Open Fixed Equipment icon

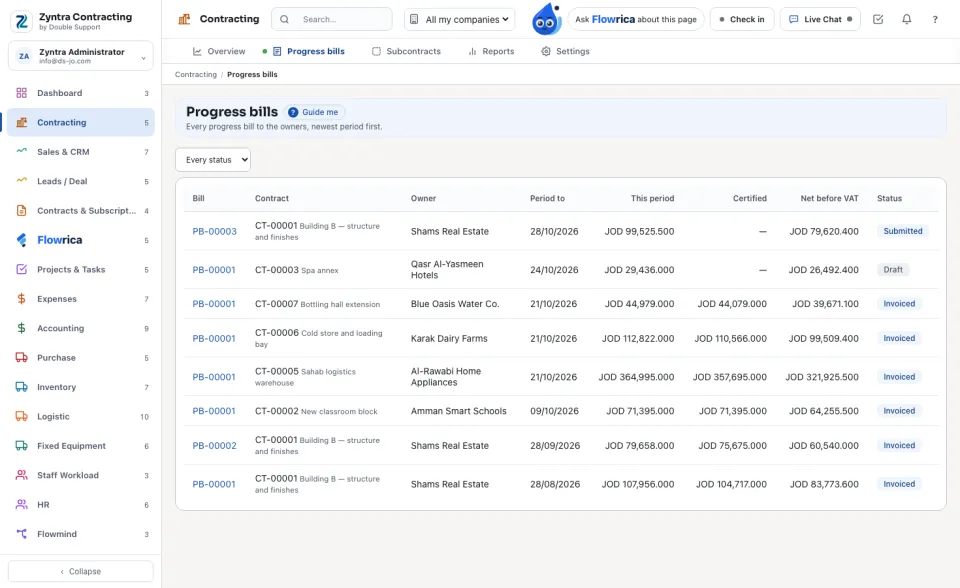[x=21, y=446]
